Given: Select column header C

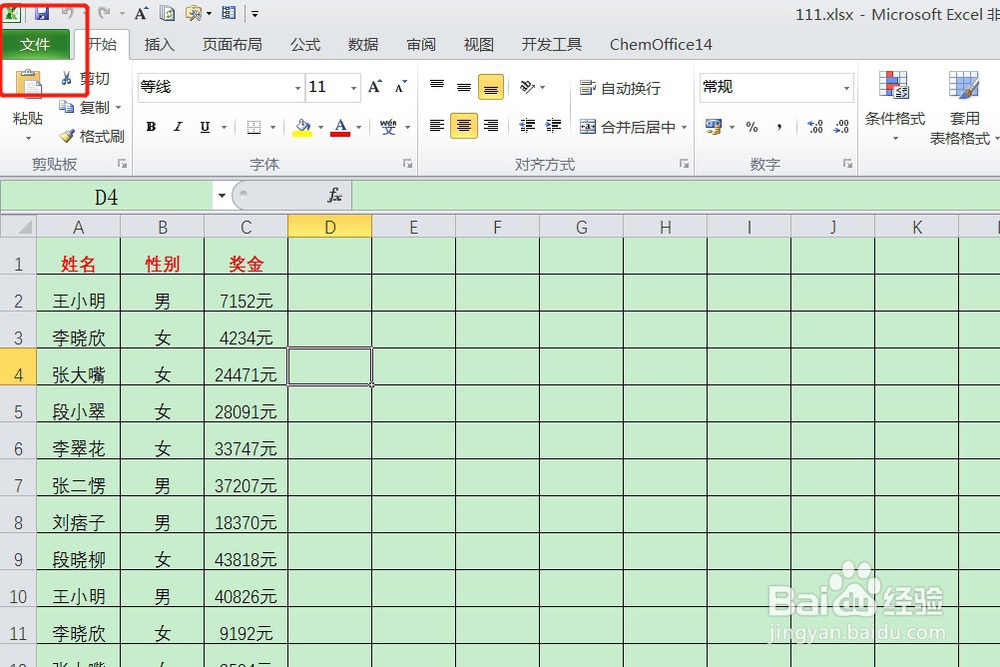Looking at the screenshot, I should (x=246, y=227).
